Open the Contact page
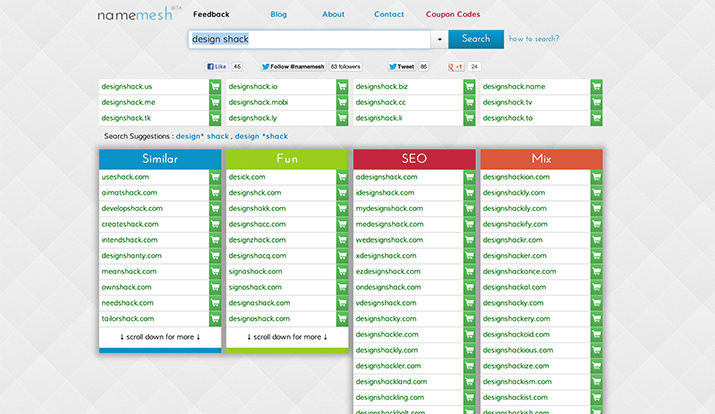715x414 pixels. click(389, 14)
